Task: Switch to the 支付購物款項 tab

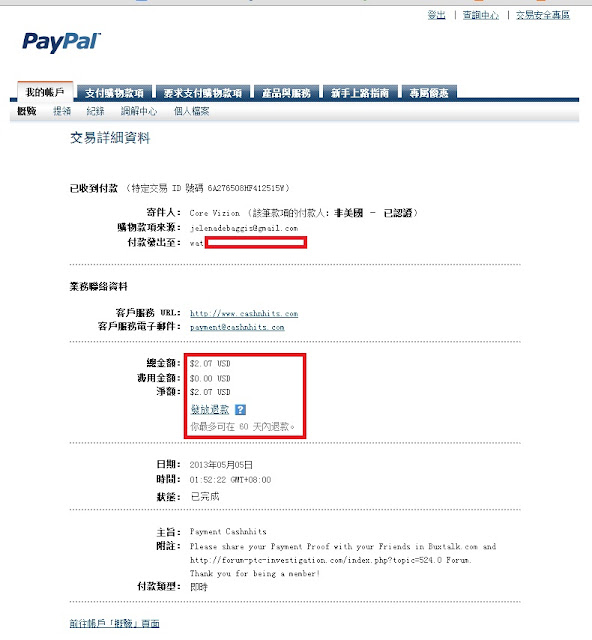Action: tap(114, 93)
